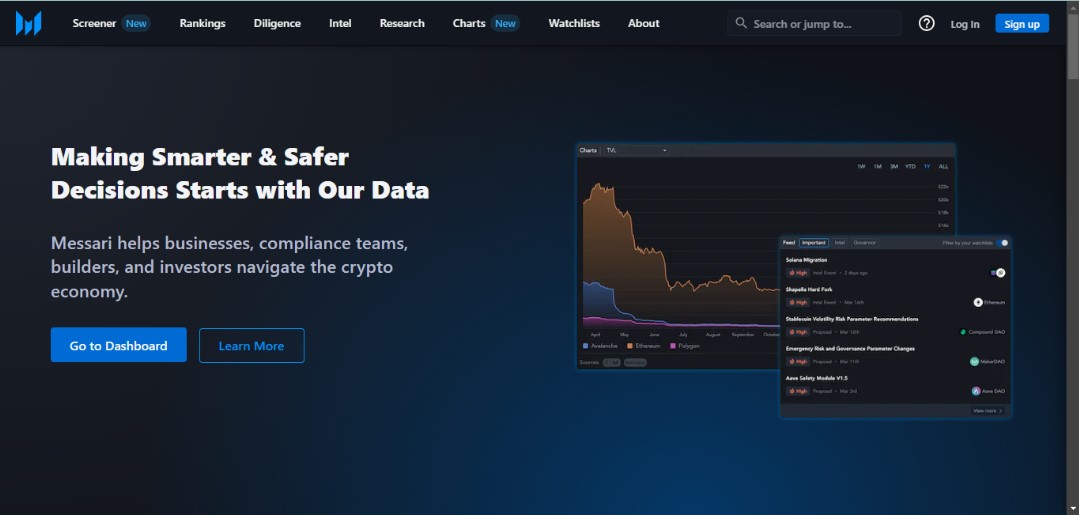Screen dimensions: 1079x515
Task: Select the Important feed tab
Action: coord(814,243)
